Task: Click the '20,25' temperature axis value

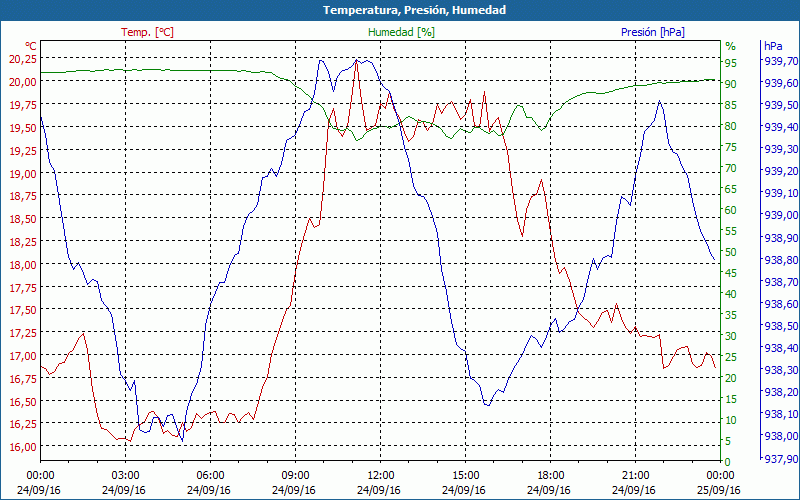Action: click(23, 59)
